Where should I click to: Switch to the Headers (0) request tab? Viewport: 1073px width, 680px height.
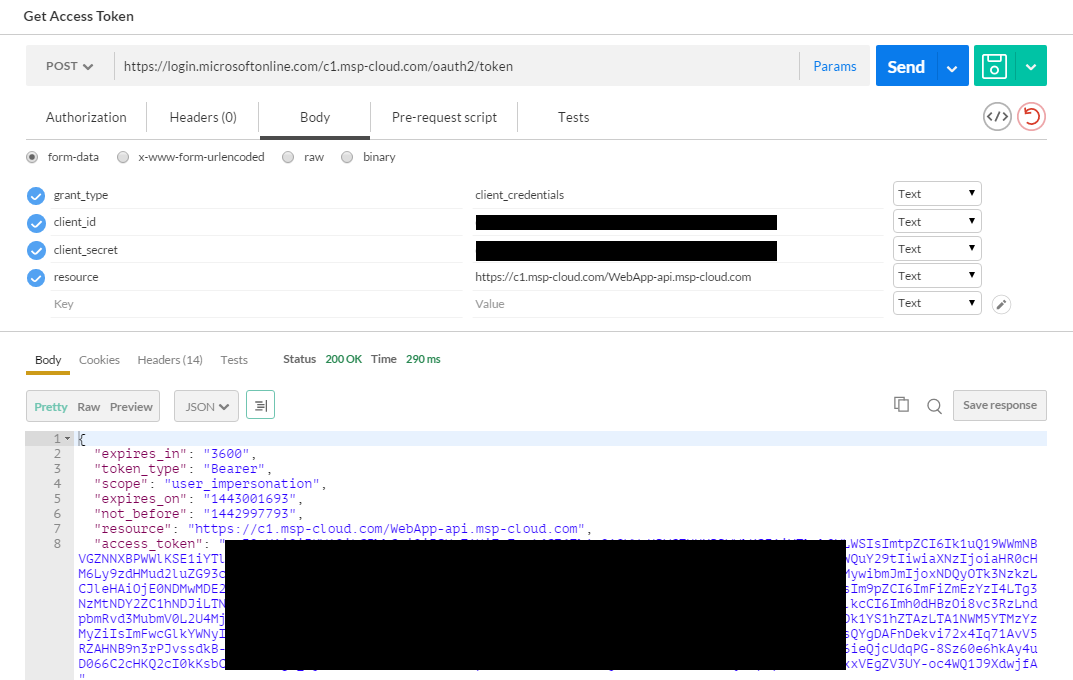(x=203, y=117)
